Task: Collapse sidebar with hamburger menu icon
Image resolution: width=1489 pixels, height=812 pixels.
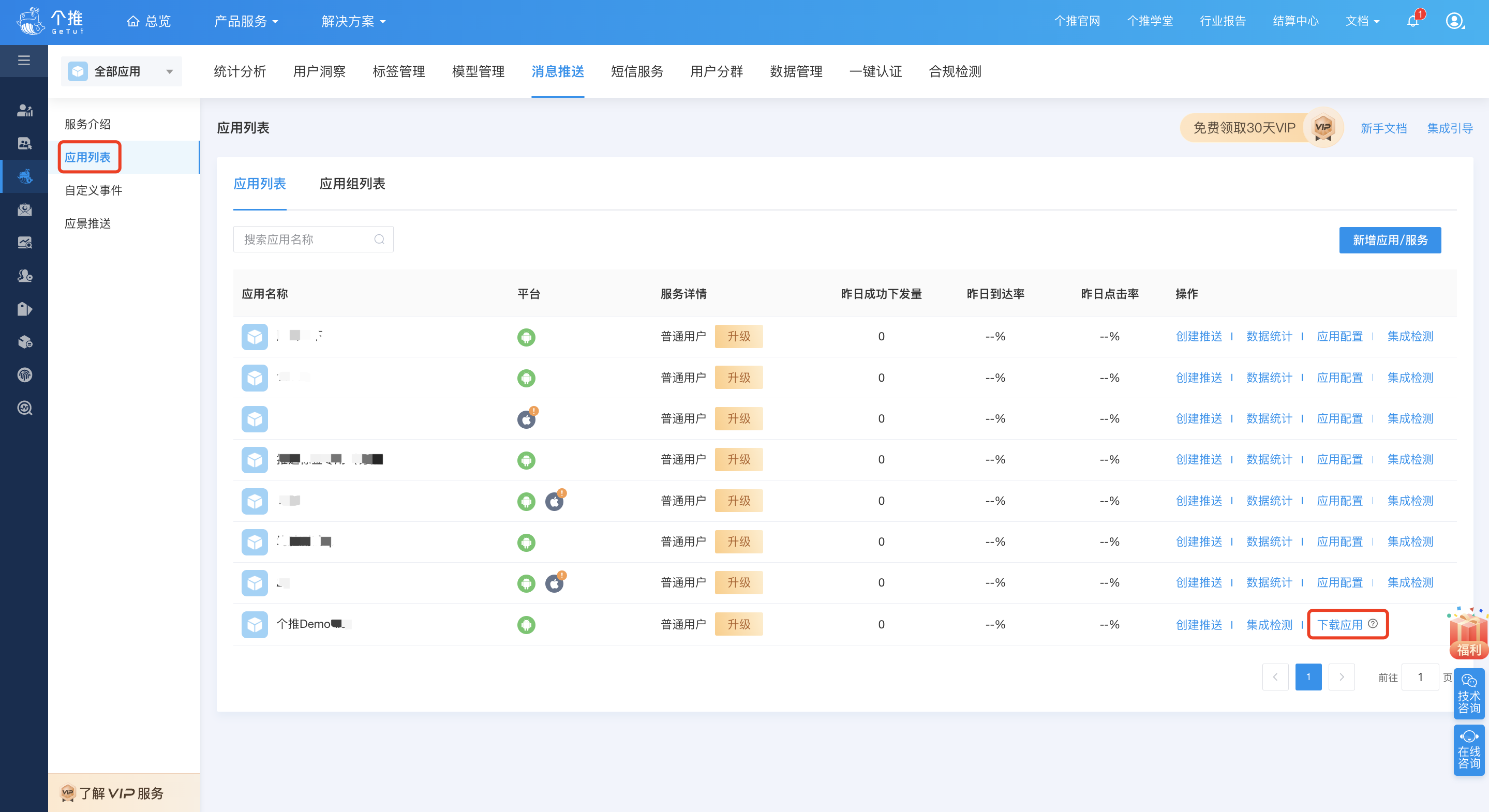Action: pos(24,60)
